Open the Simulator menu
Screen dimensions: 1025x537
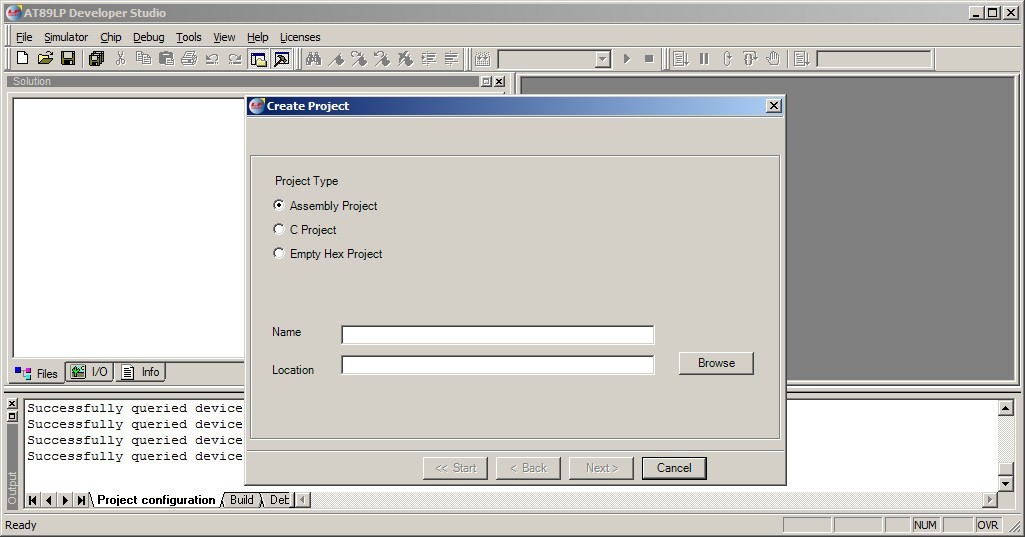tap(66, 37)
